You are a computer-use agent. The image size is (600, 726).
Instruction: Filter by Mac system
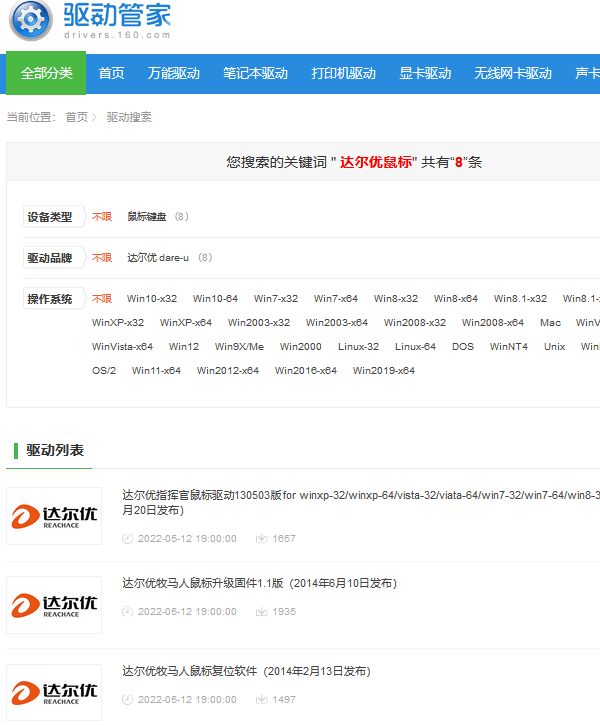[550, 323]
